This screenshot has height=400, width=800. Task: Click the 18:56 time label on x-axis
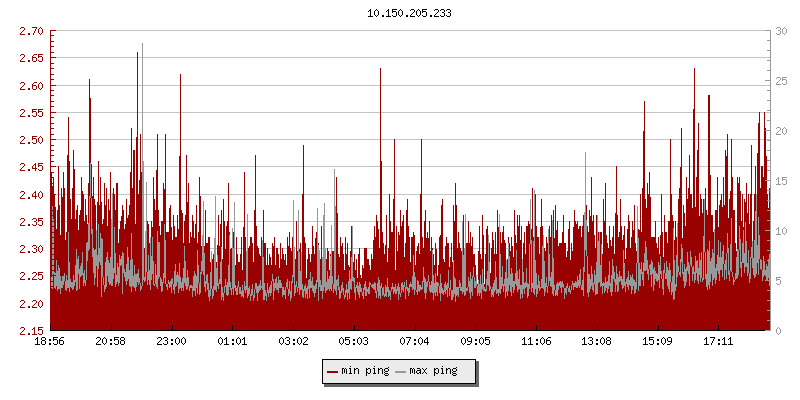tap(50, 342)
